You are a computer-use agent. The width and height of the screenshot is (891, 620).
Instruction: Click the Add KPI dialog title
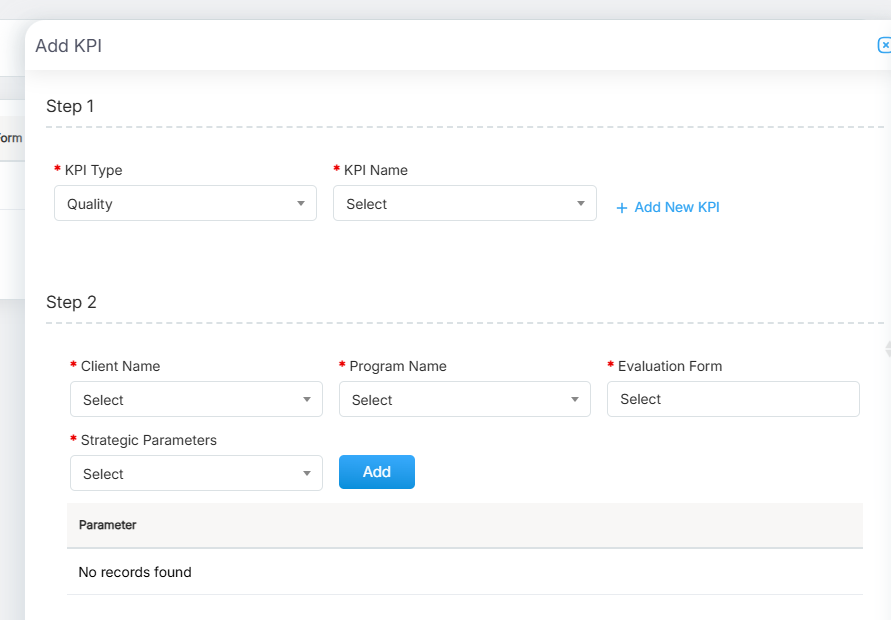(x=68, y=46)
